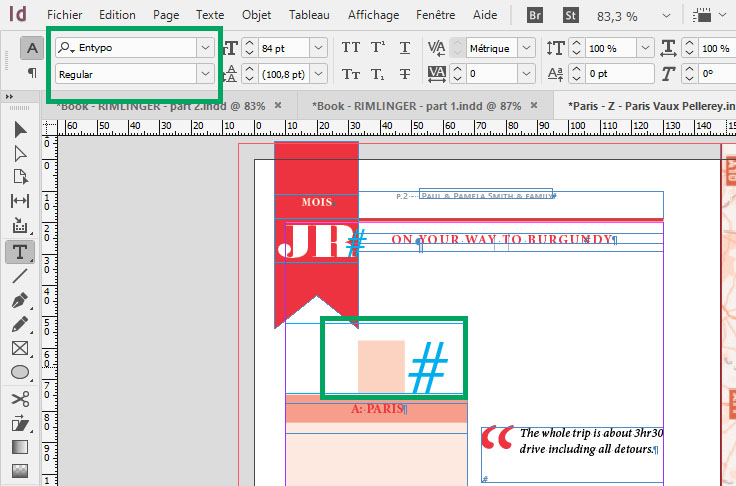
Task: Open Adobe Stock with St icon
Action: tap(572, 15)
